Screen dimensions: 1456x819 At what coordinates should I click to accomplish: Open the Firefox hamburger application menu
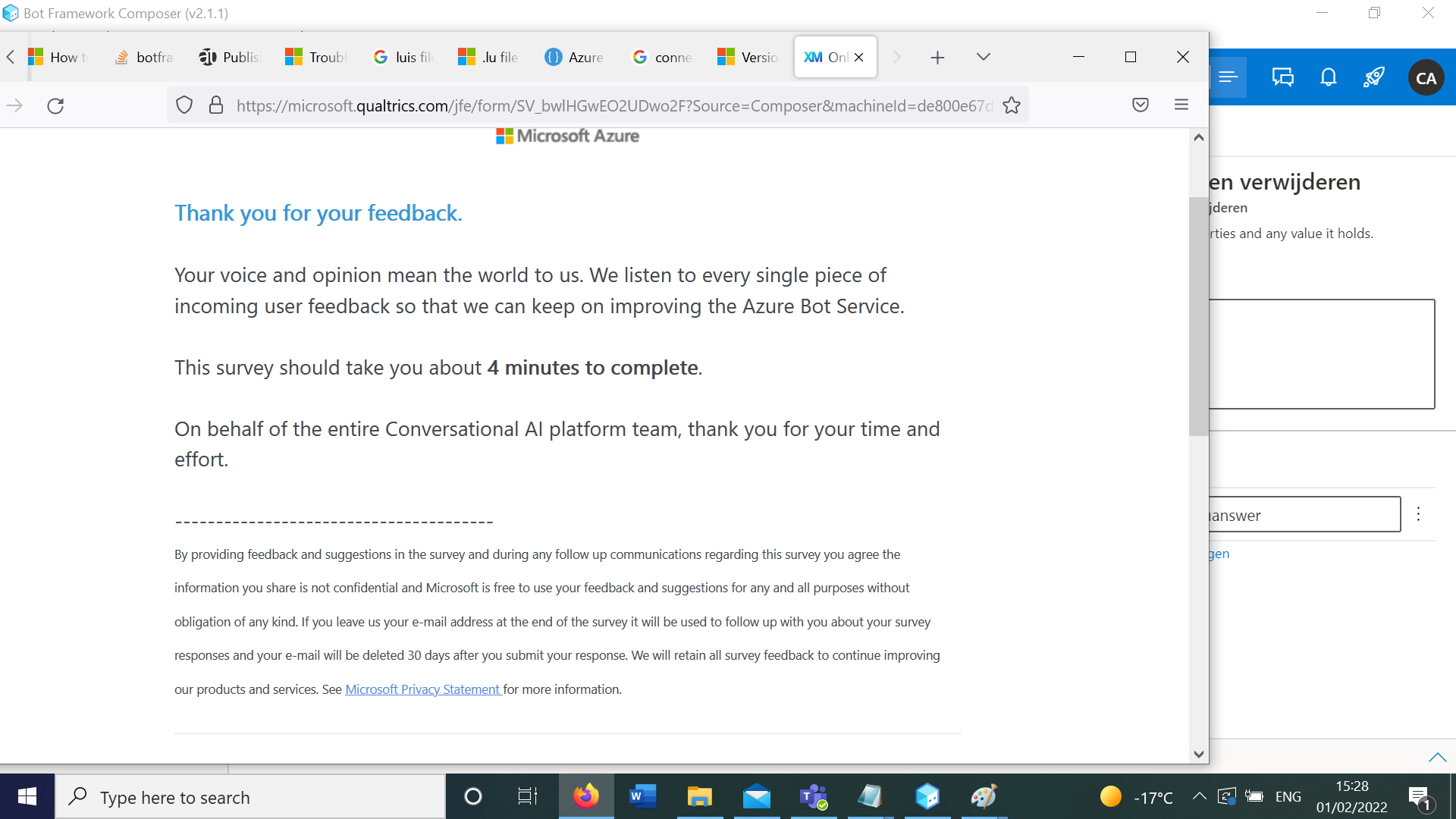tap(1181, 105)
